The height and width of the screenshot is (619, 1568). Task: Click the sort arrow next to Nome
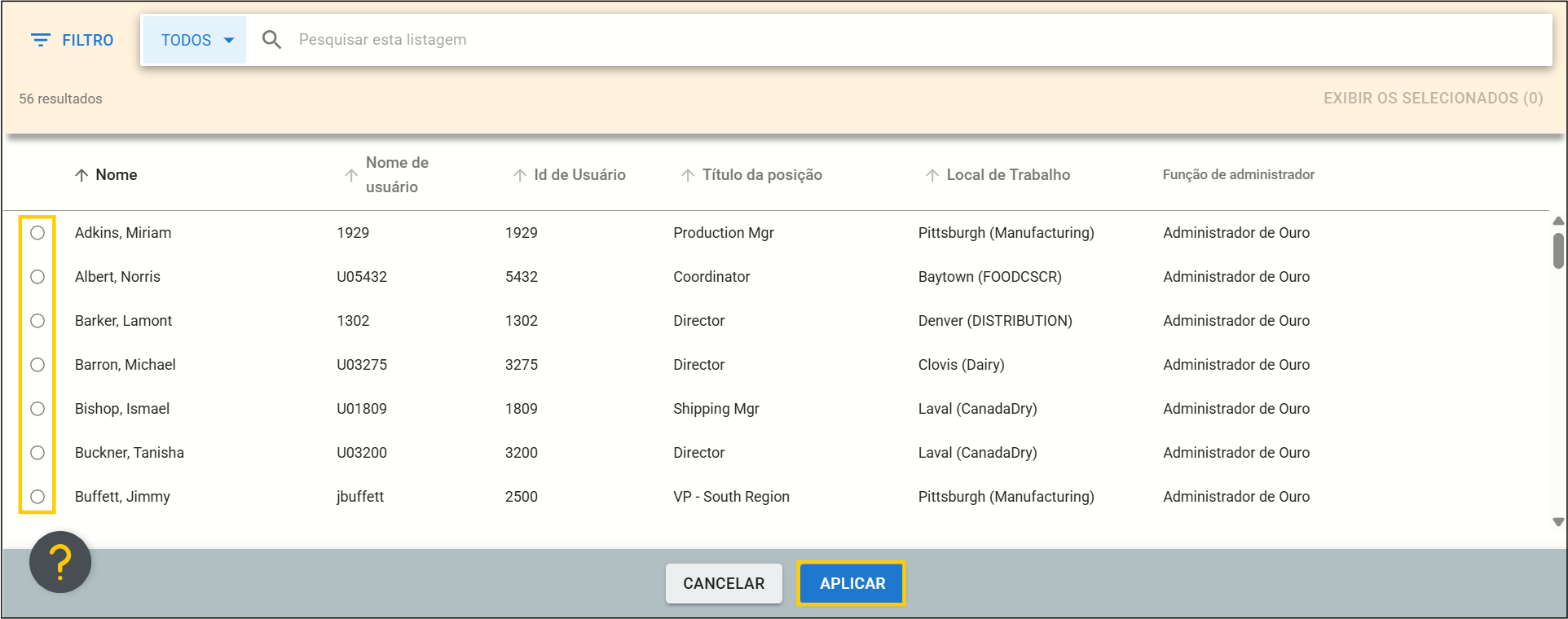tap(81, 175)
